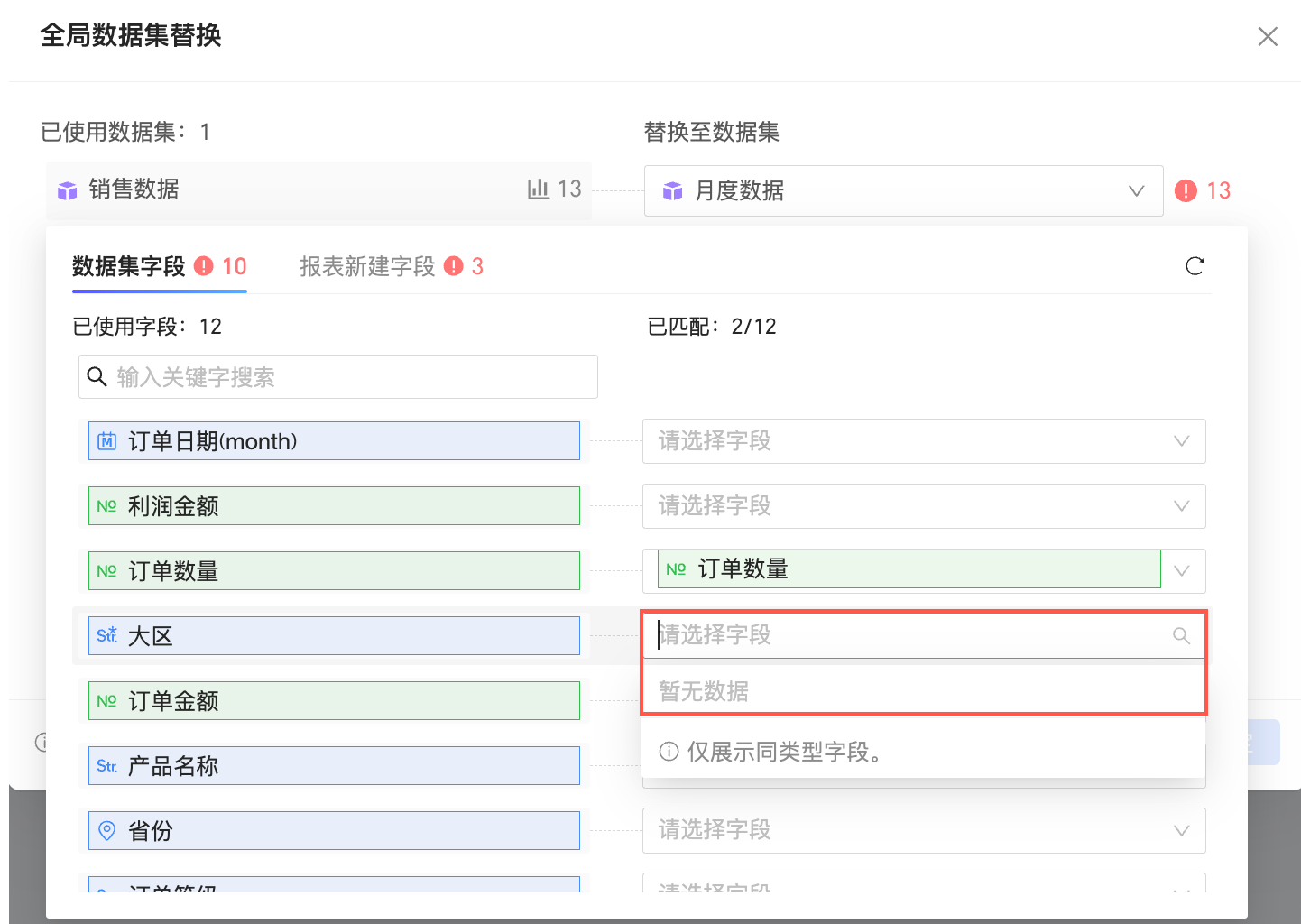Click number icon in matched 订单数量 dropdown

tap(677, 569)
